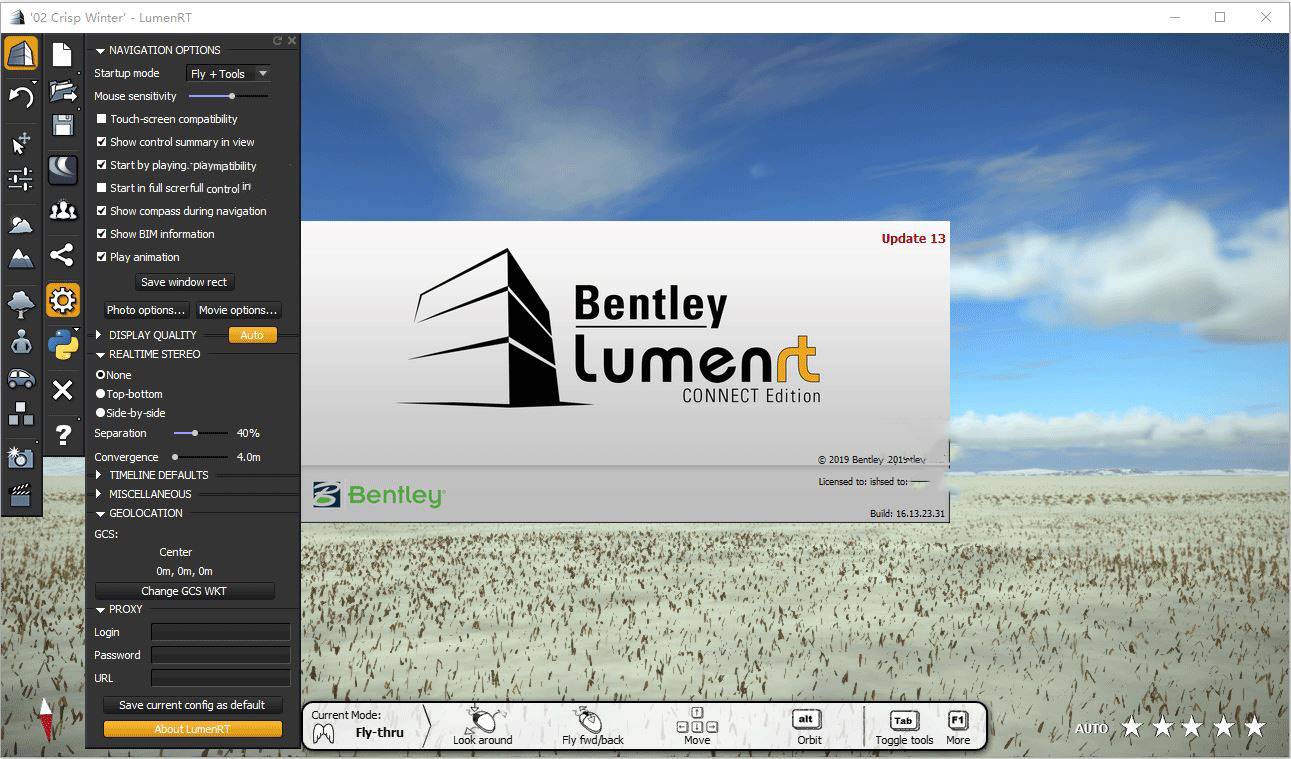Toggle the Play animation checkbox
1291x759 pixels.
click(x=101, y=257)
